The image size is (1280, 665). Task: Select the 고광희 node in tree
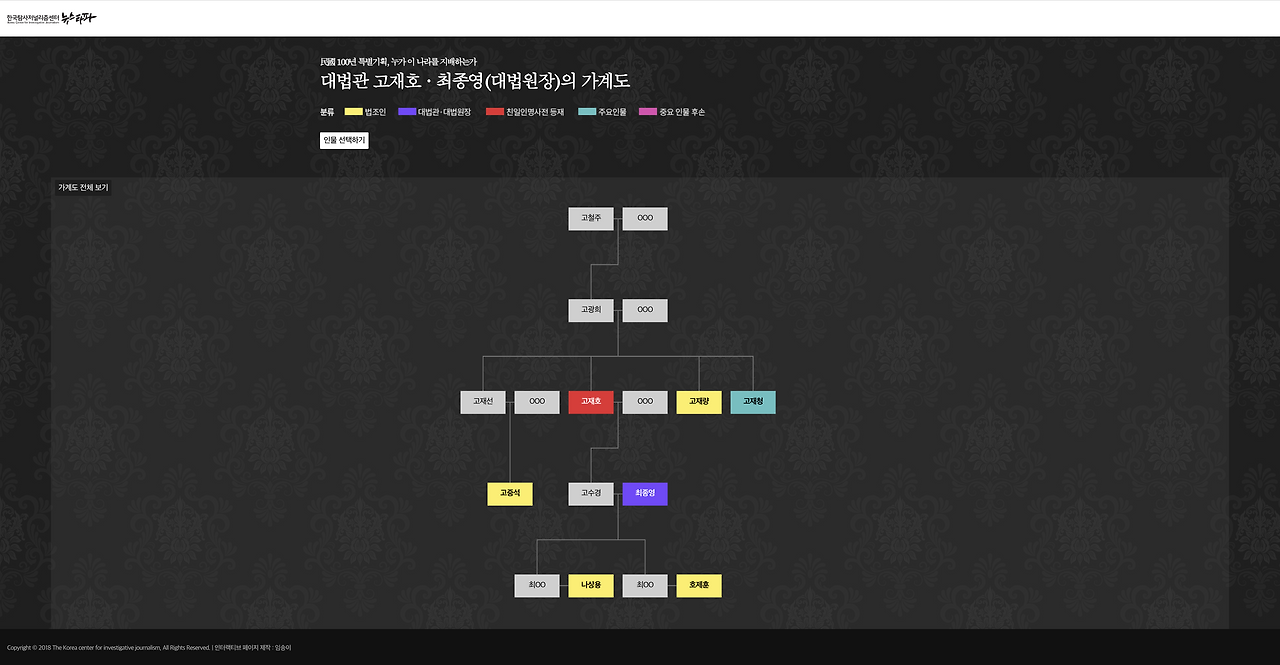coord(591,311)
